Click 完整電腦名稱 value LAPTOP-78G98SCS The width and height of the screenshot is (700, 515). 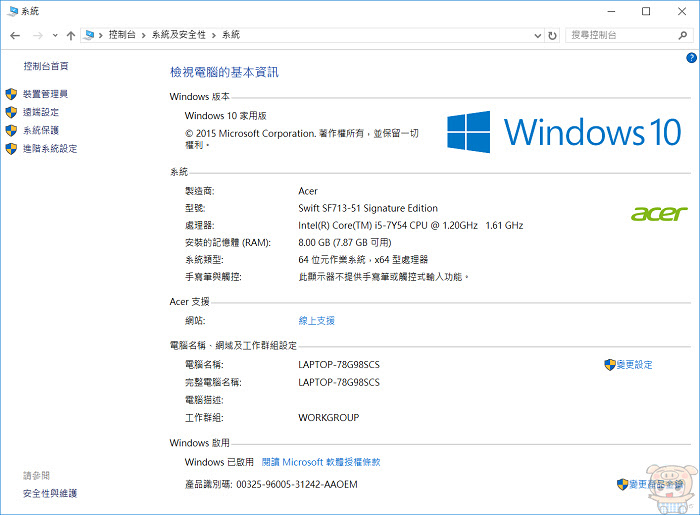point(339,382)
